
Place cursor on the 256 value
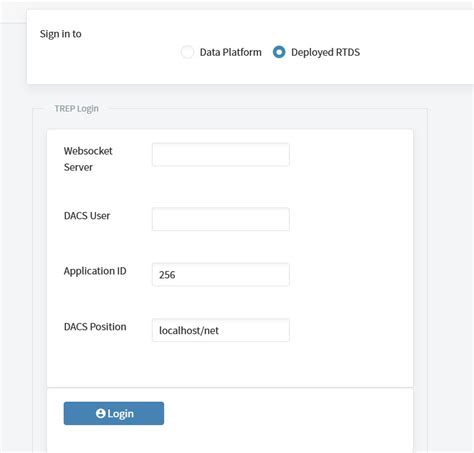[x=167, y=275]
